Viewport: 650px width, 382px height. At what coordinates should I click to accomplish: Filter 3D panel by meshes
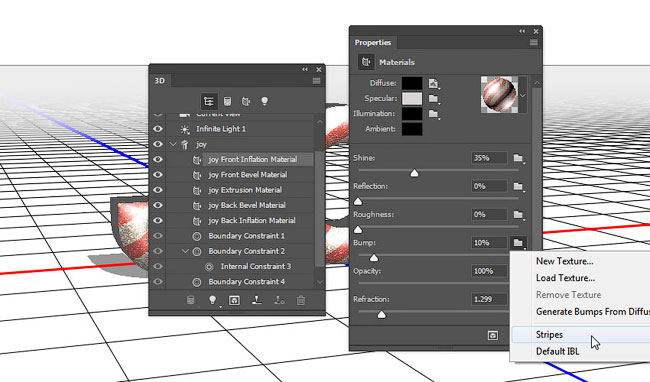point(227,101)
